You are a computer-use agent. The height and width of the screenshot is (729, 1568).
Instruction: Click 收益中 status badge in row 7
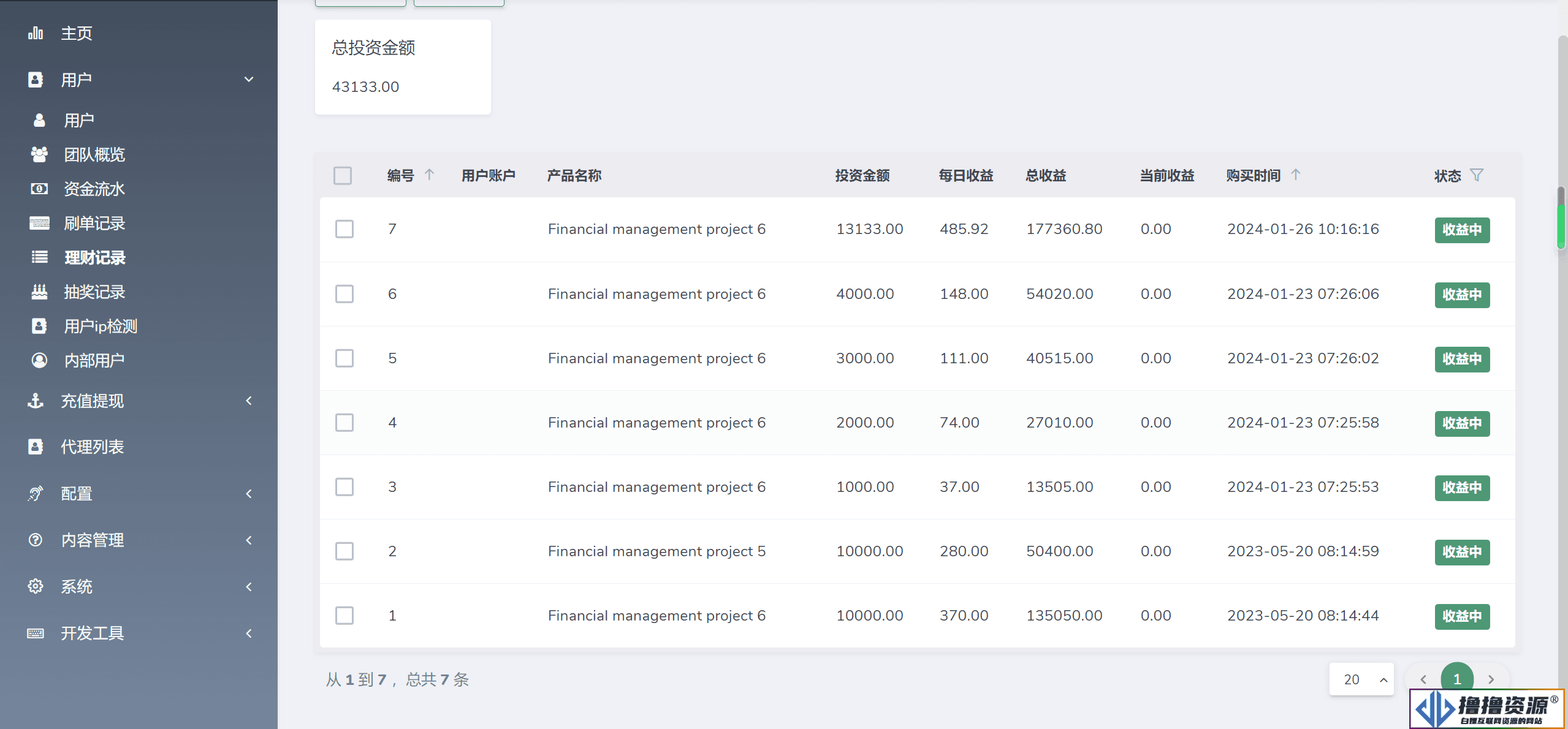pos(1462,230)
